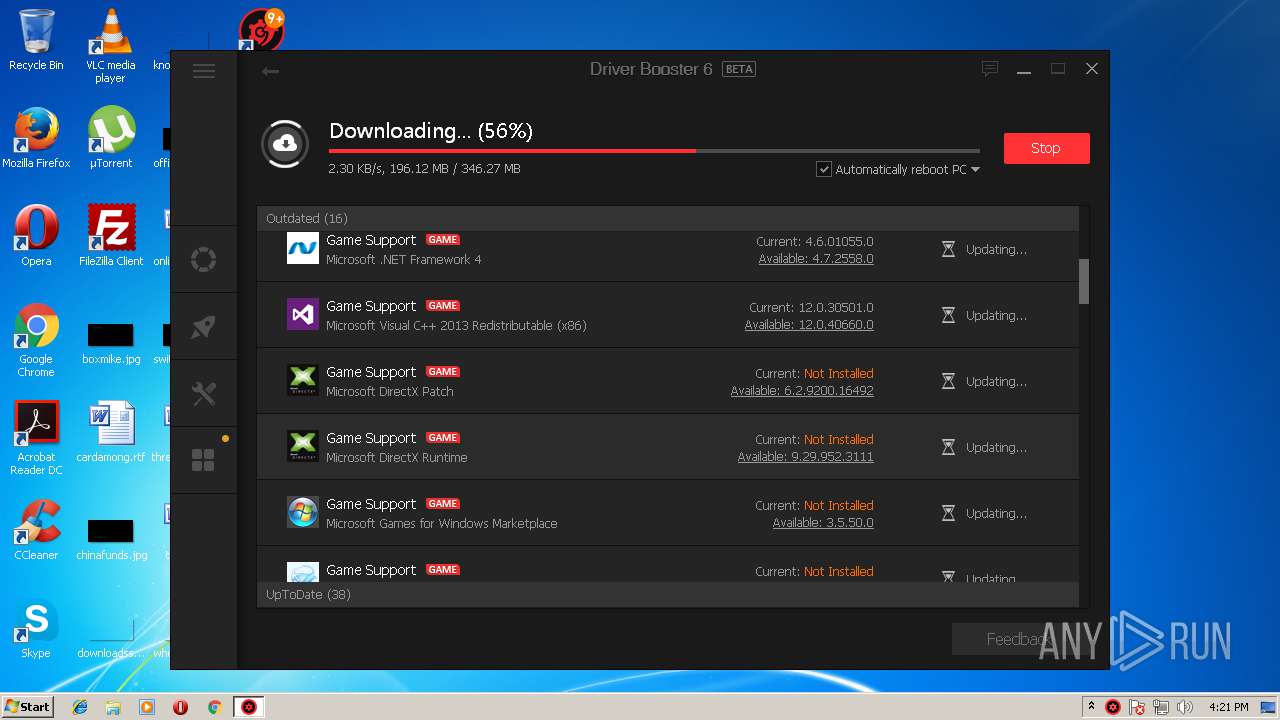
Task: Open the media player taskbar icon
Action: [147, 707]
